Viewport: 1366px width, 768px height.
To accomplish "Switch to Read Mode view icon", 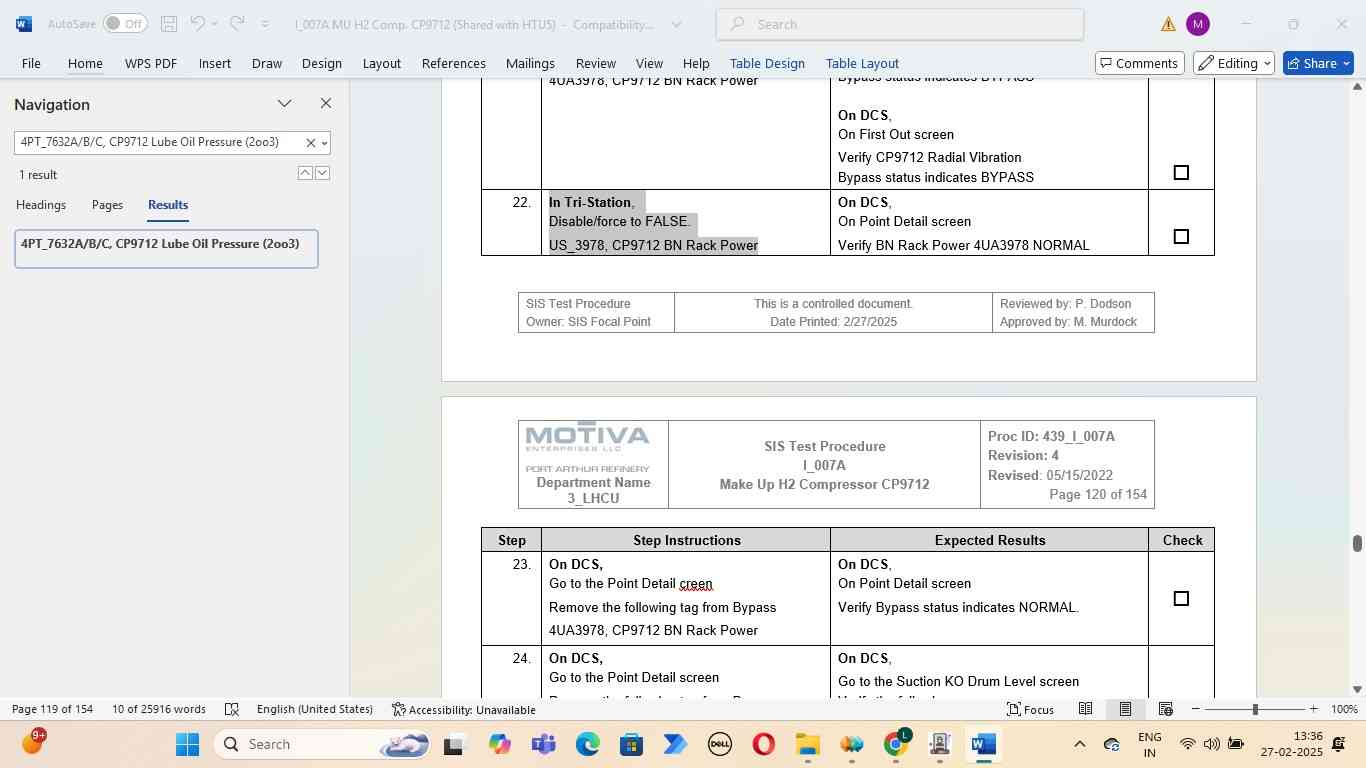I will point(1085,709).
